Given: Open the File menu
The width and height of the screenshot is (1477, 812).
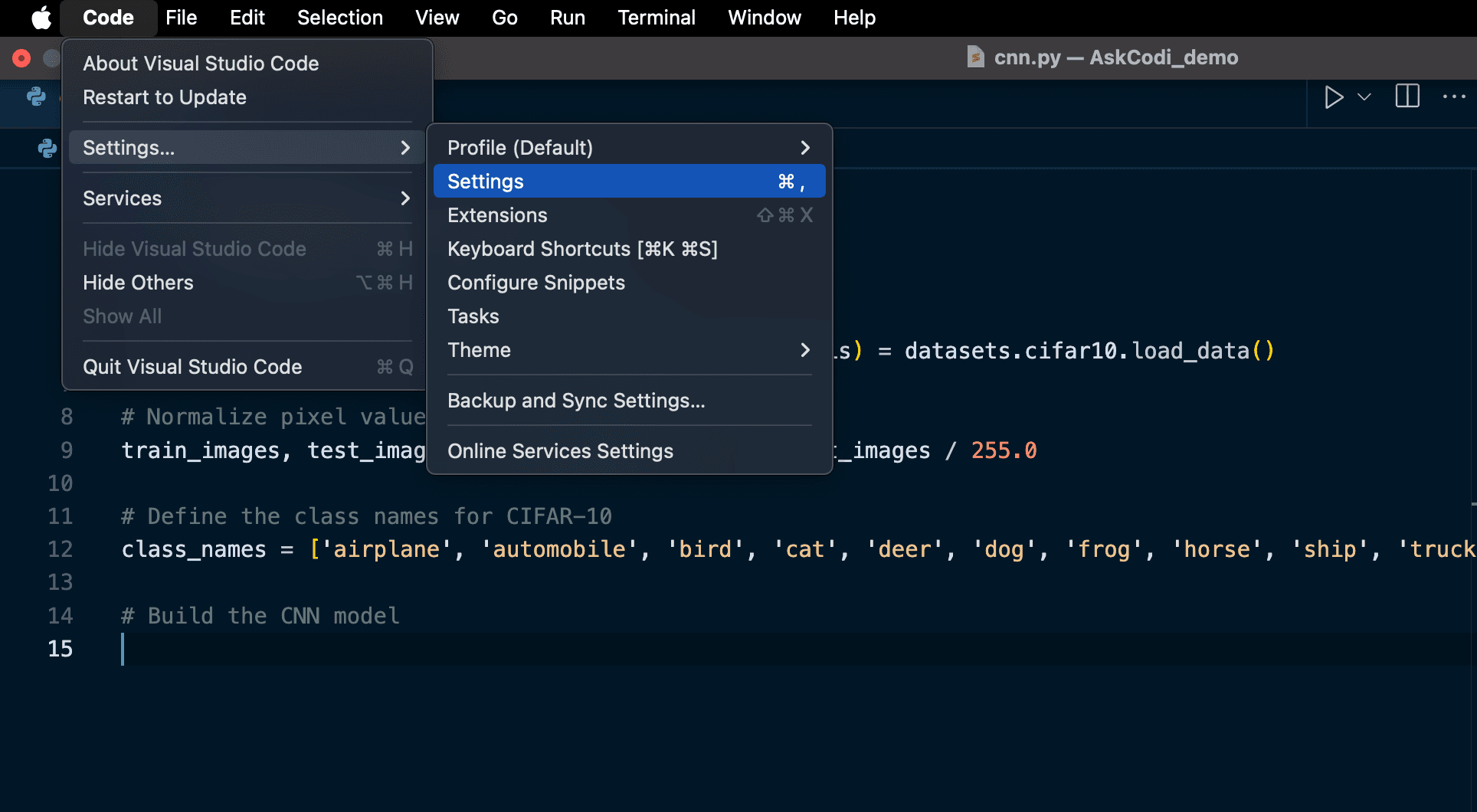Looking at the screenshot, I should coord(181,18).
